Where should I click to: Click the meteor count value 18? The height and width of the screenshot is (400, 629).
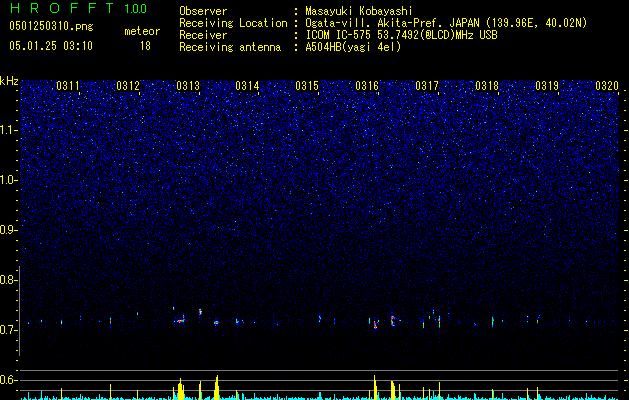tap(145, 46)
